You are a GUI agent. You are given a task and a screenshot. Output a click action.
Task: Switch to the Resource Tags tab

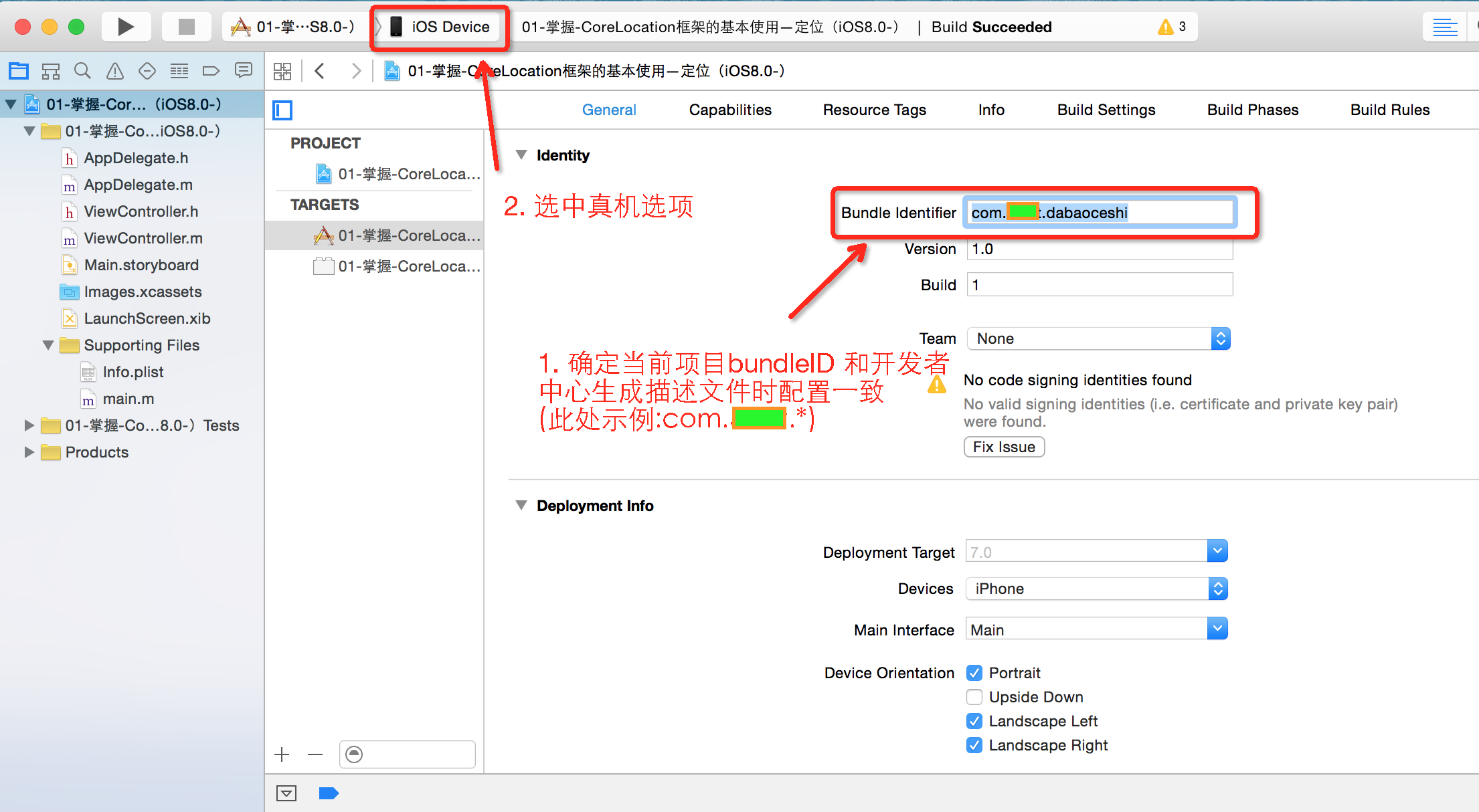tap(874, 110)
